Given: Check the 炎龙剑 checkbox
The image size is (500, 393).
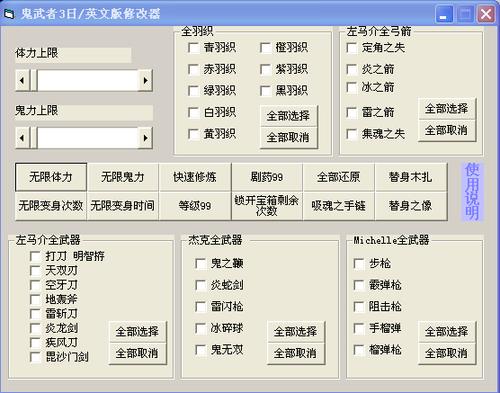Looking at the screenshot, I should click(x=35, y=328).
